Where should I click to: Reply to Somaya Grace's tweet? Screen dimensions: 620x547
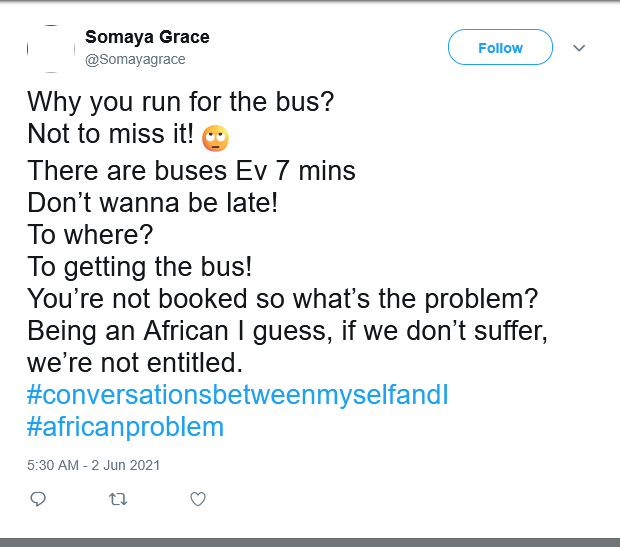tap(38, 499)
